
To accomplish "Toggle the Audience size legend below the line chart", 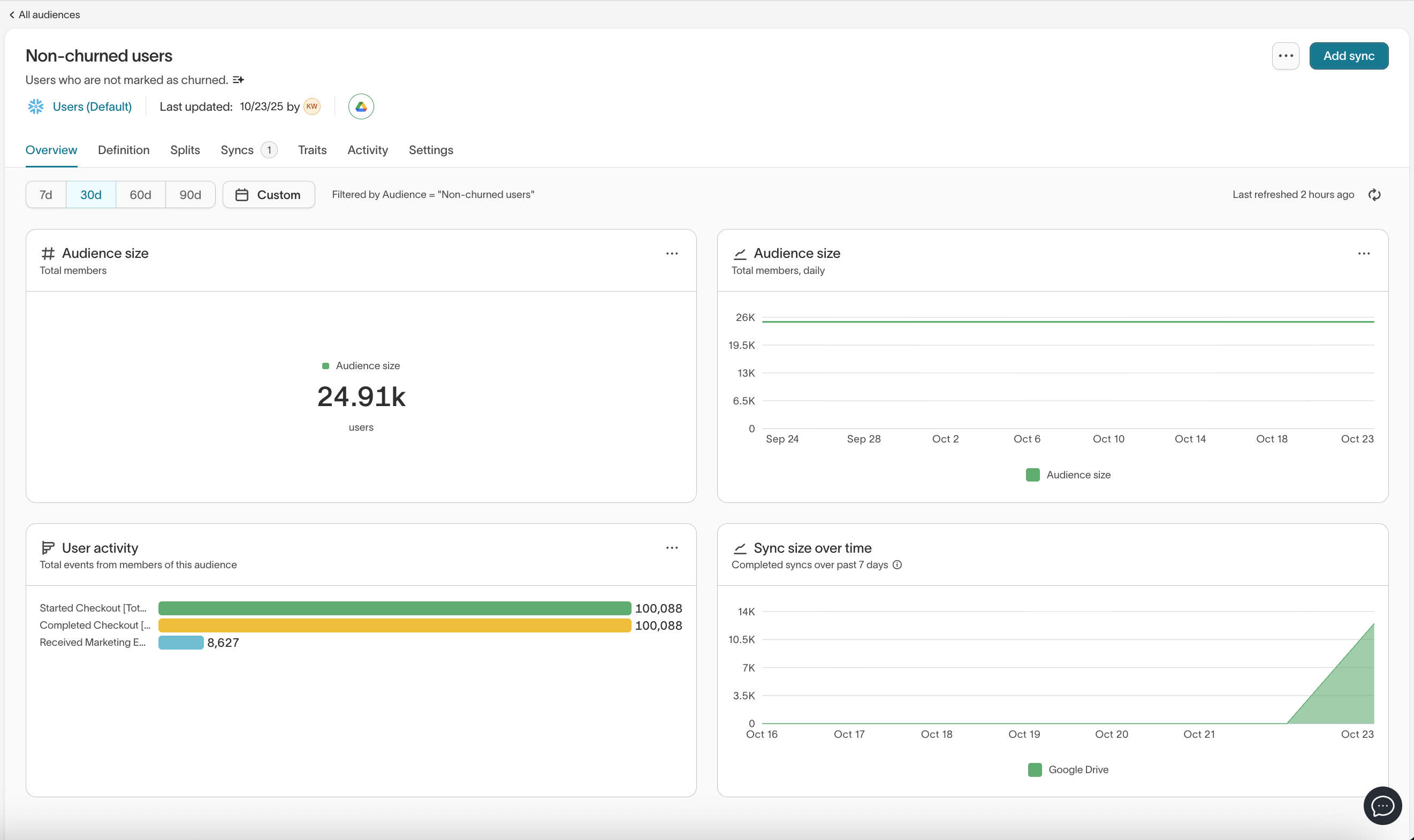I will coord(1078,475).
